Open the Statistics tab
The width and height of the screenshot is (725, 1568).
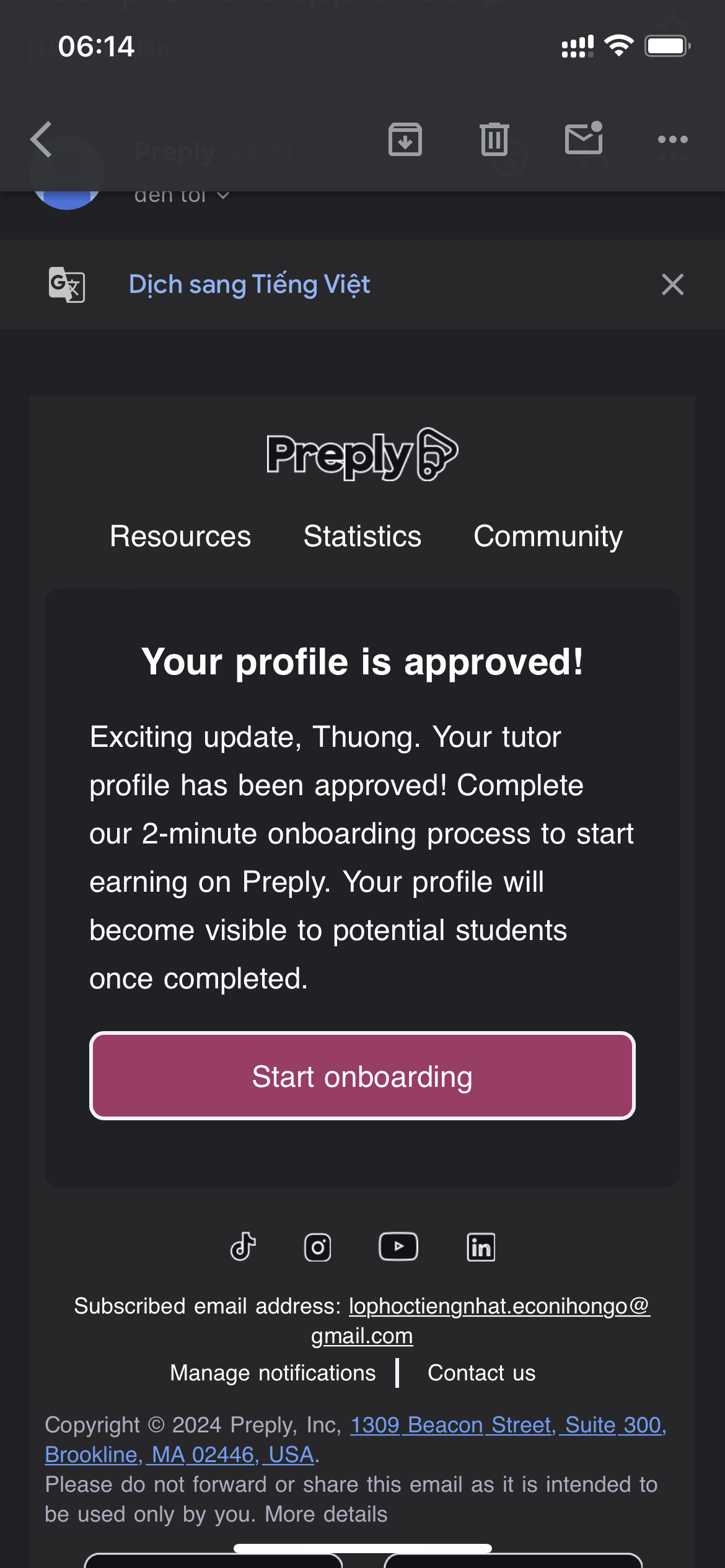tap(362, 536)
